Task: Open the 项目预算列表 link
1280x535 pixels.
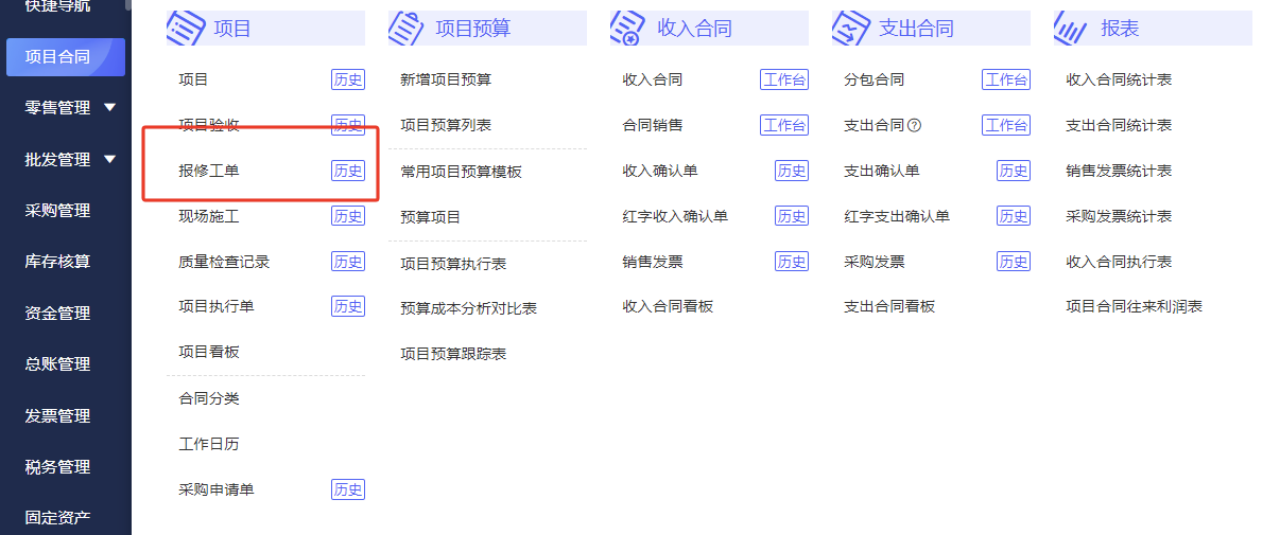Action: tap(446, 125)
